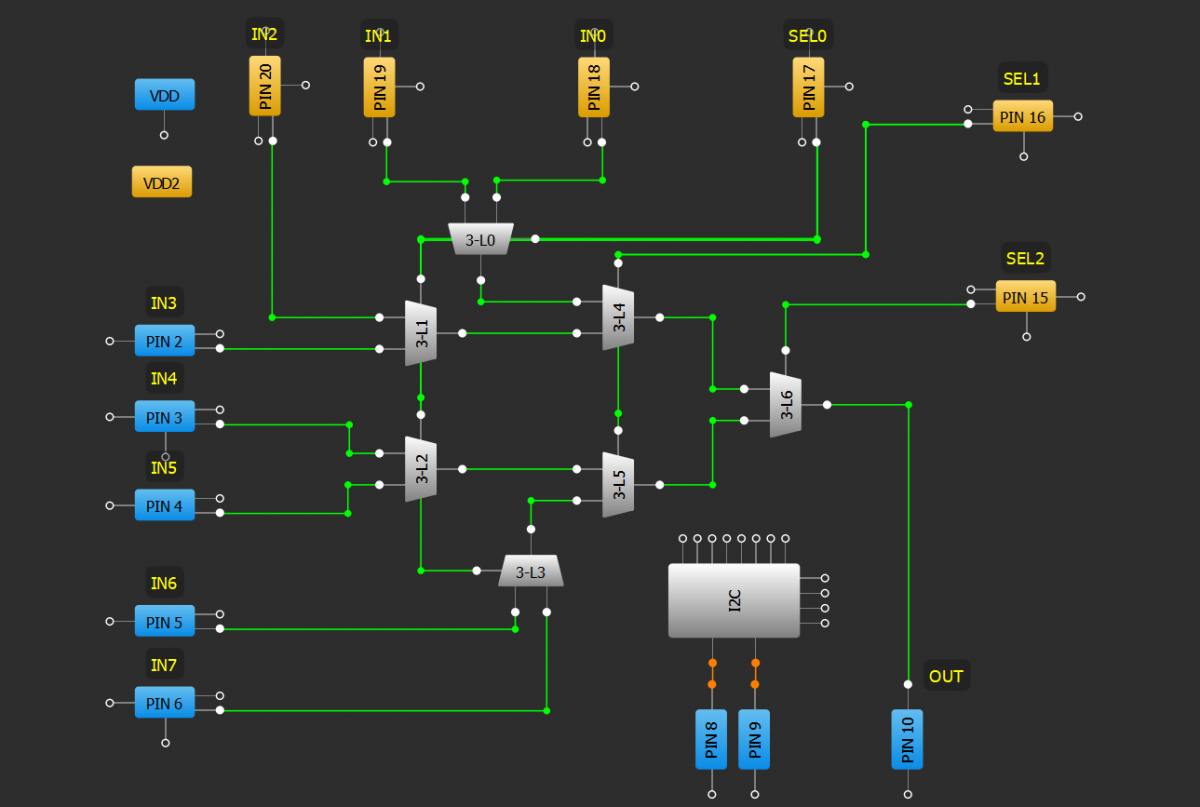The width and height of the screenshot is (1200, 807).
Task: Click the 3-L3 LUT block
Action: click(x=530, y=572)
